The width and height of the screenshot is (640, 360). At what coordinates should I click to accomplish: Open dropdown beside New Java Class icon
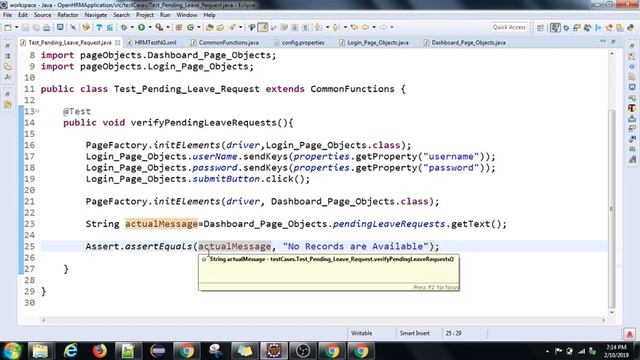pyautogui.click(x=199, y=27)
